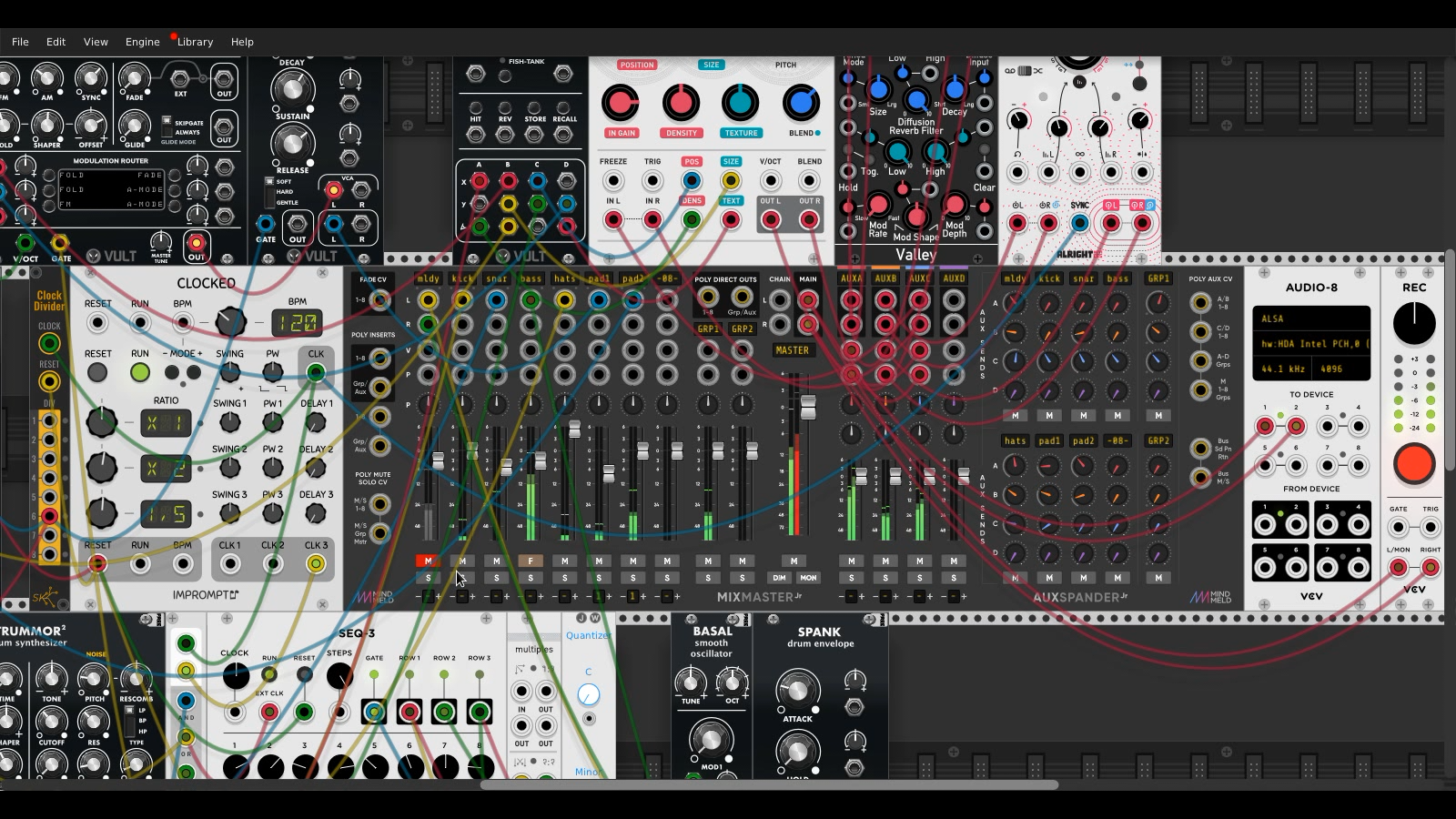Open the Engine menu
Image resolution: width=1456 pixels, height=819 pixels.
pos(142,42)
